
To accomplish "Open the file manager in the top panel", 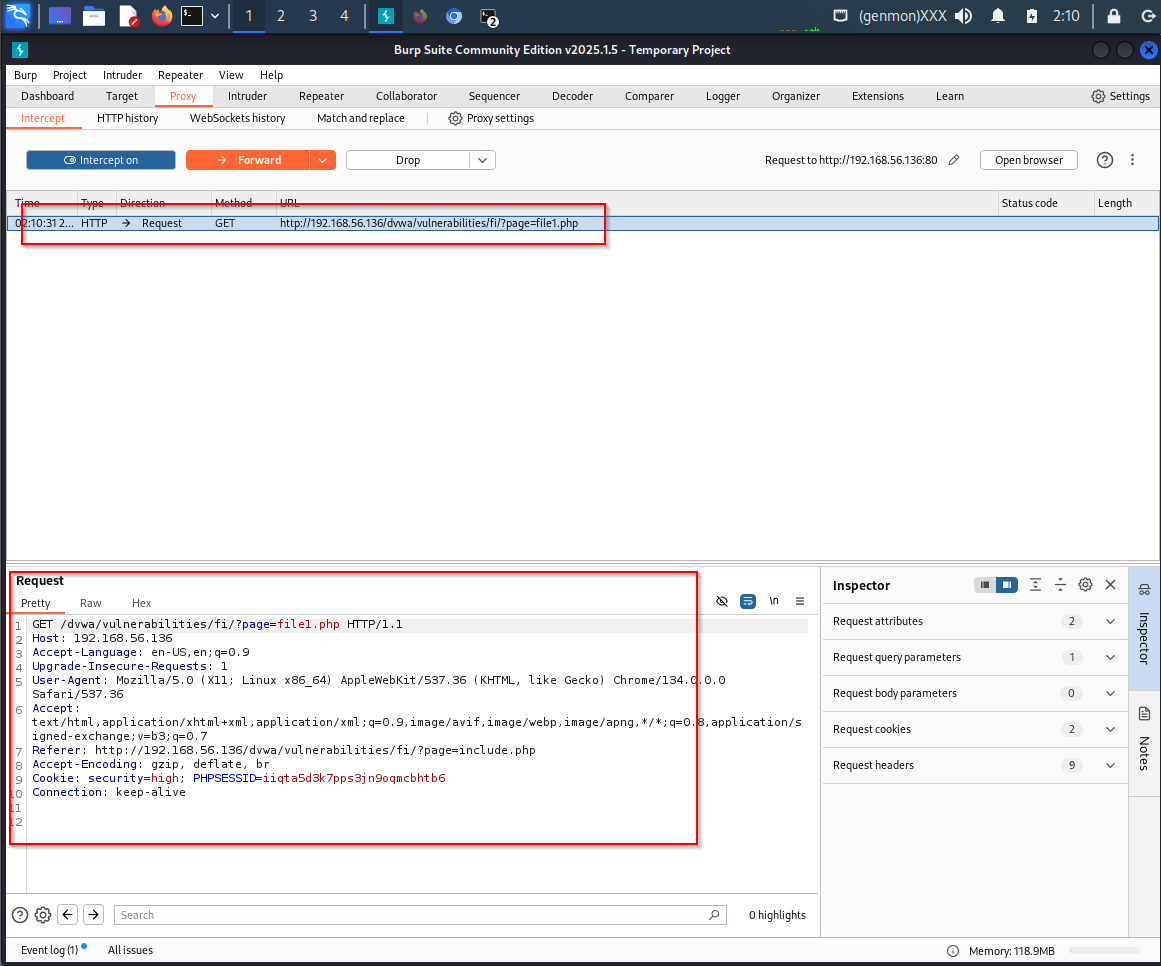I will click(94, 16).
